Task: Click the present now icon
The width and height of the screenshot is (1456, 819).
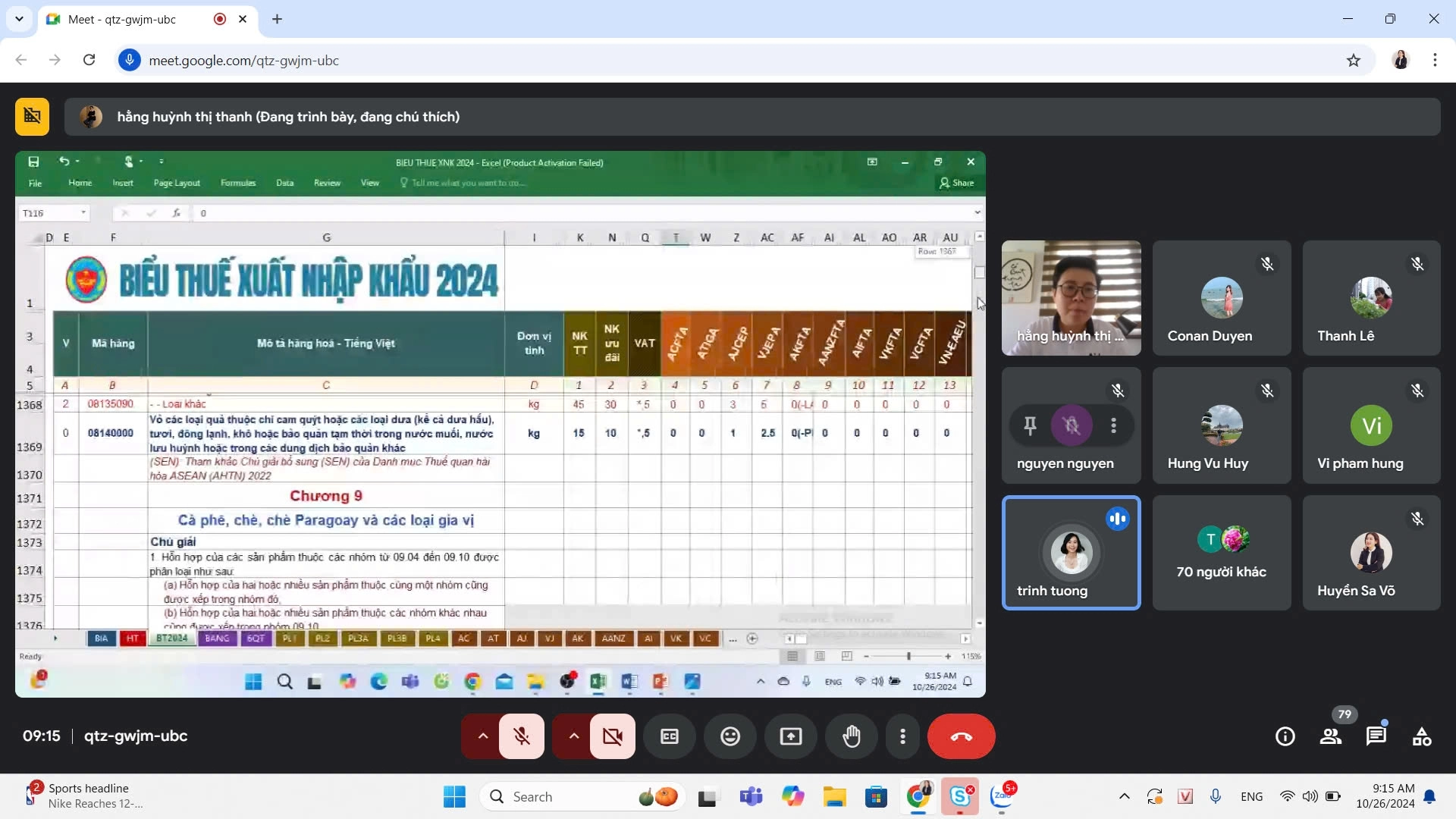Action: click(x=791, y=736)
